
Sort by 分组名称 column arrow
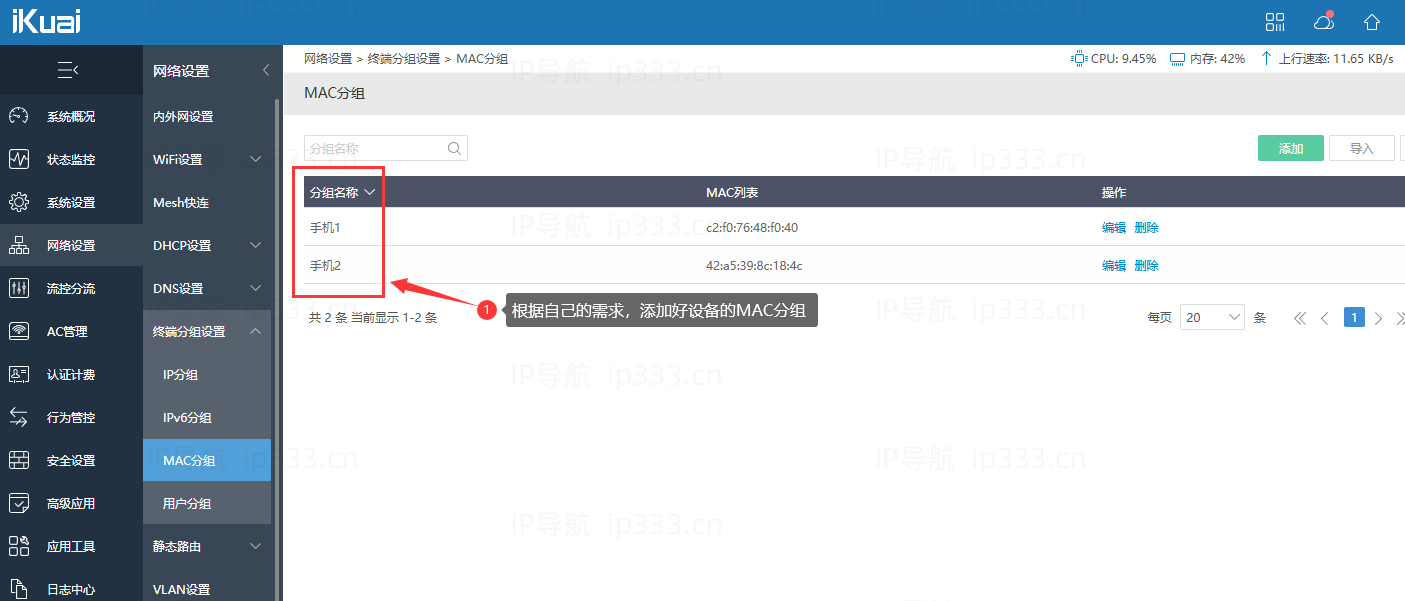click(370, 192)
